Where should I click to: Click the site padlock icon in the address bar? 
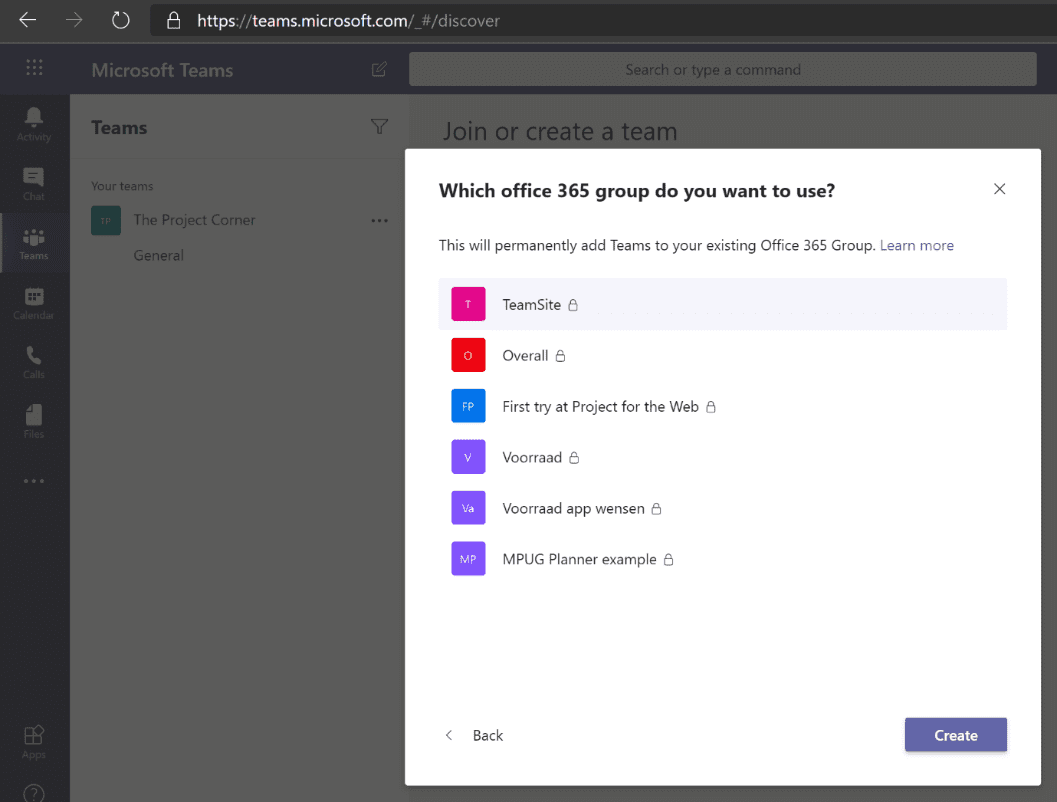[x=173, y=21]
